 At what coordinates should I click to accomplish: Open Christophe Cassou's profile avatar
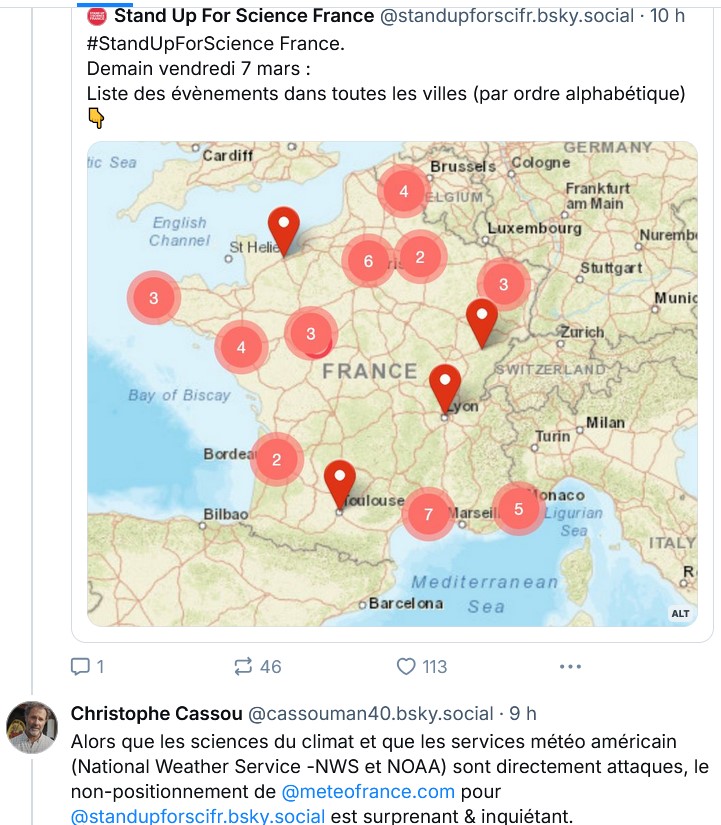(32, 727)
